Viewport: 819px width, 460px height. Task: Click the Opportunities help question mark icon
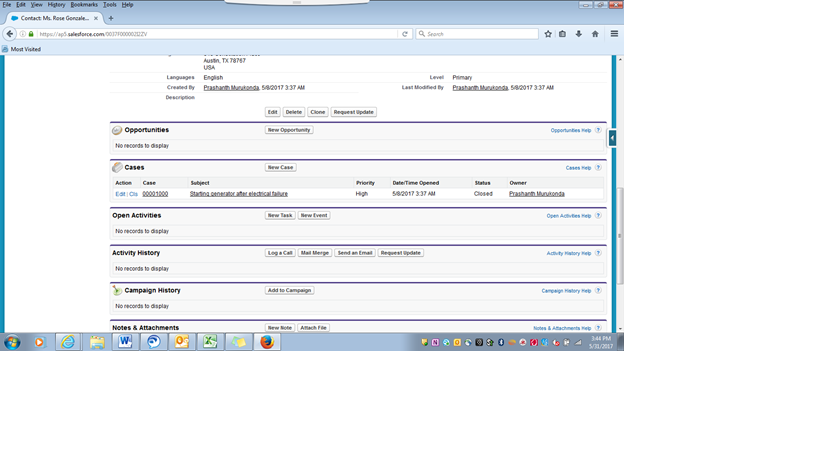(x=598, y=130)
